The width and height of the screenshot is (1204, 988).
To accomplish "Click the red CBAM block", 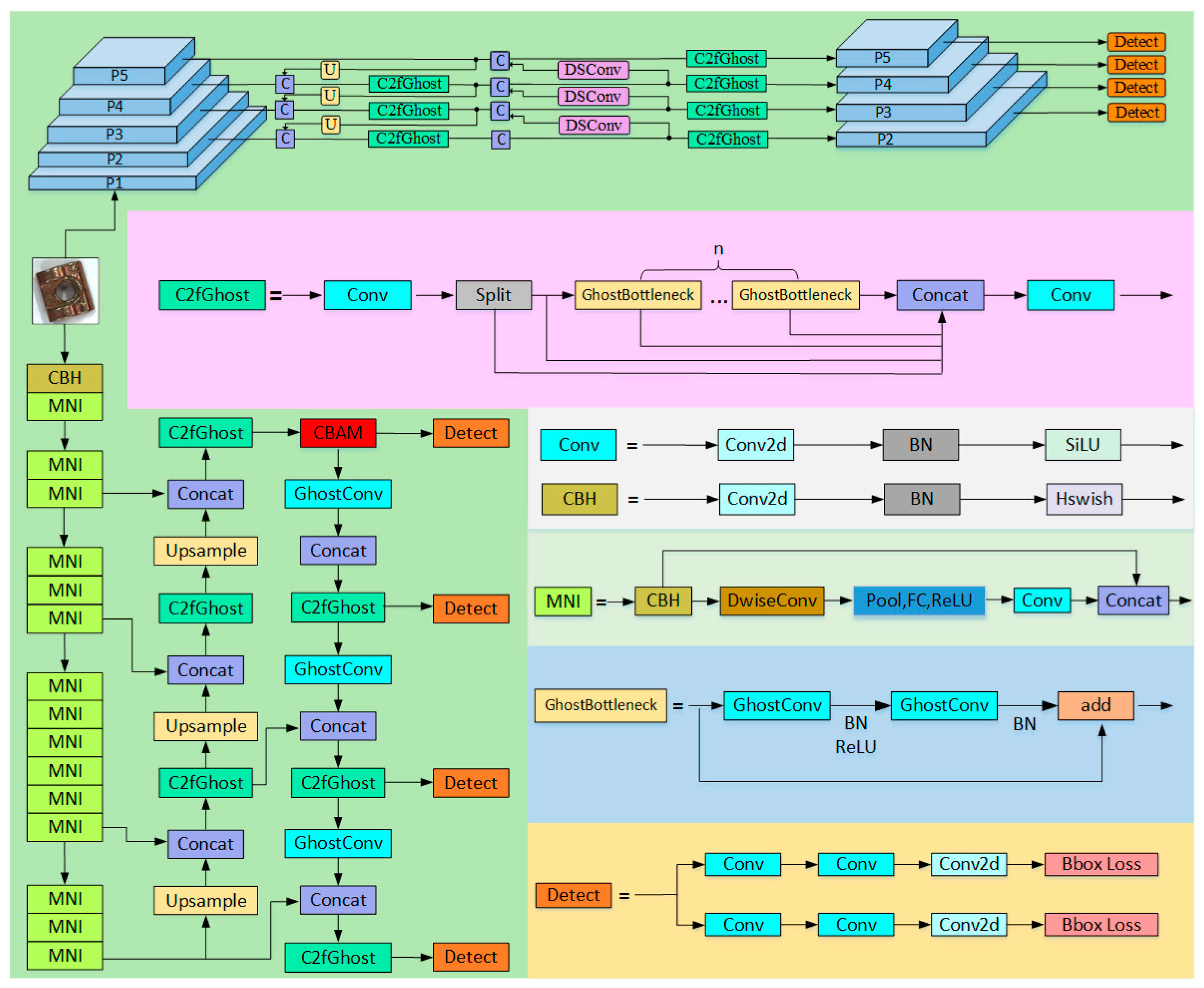I will point(338,433).
